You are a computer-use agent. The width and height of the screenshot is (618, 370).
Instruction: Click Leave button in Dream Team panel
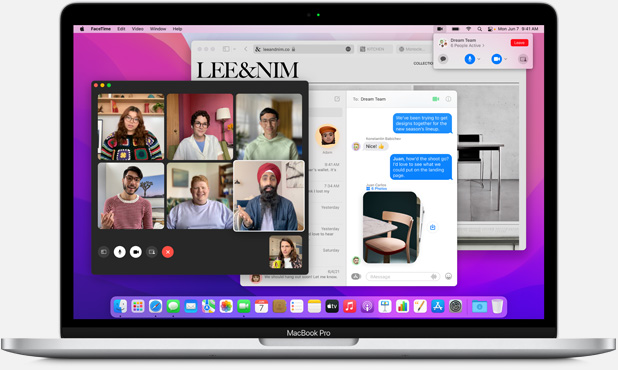pyautogui.click(x=519, y=43)
